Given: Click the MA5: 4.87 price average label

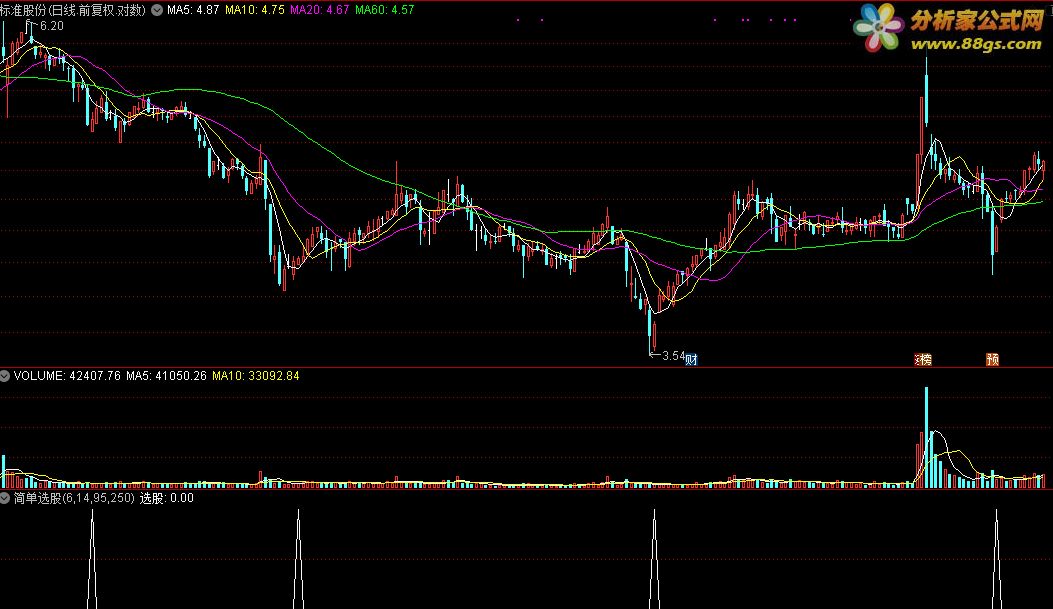Looking at the screenshot, I should point(193,10).
